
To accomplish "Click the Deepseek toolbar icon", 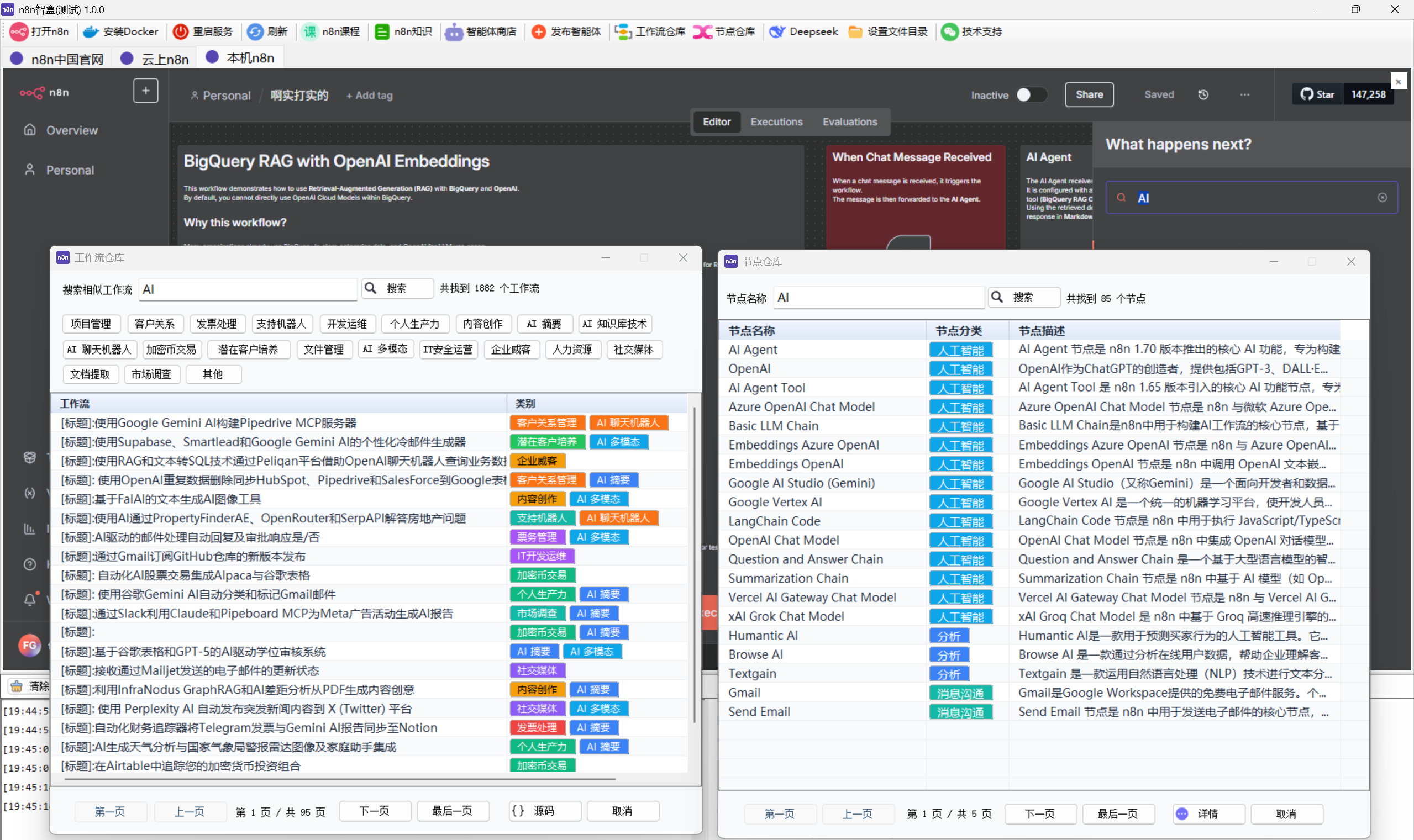I will click(777, 31).
